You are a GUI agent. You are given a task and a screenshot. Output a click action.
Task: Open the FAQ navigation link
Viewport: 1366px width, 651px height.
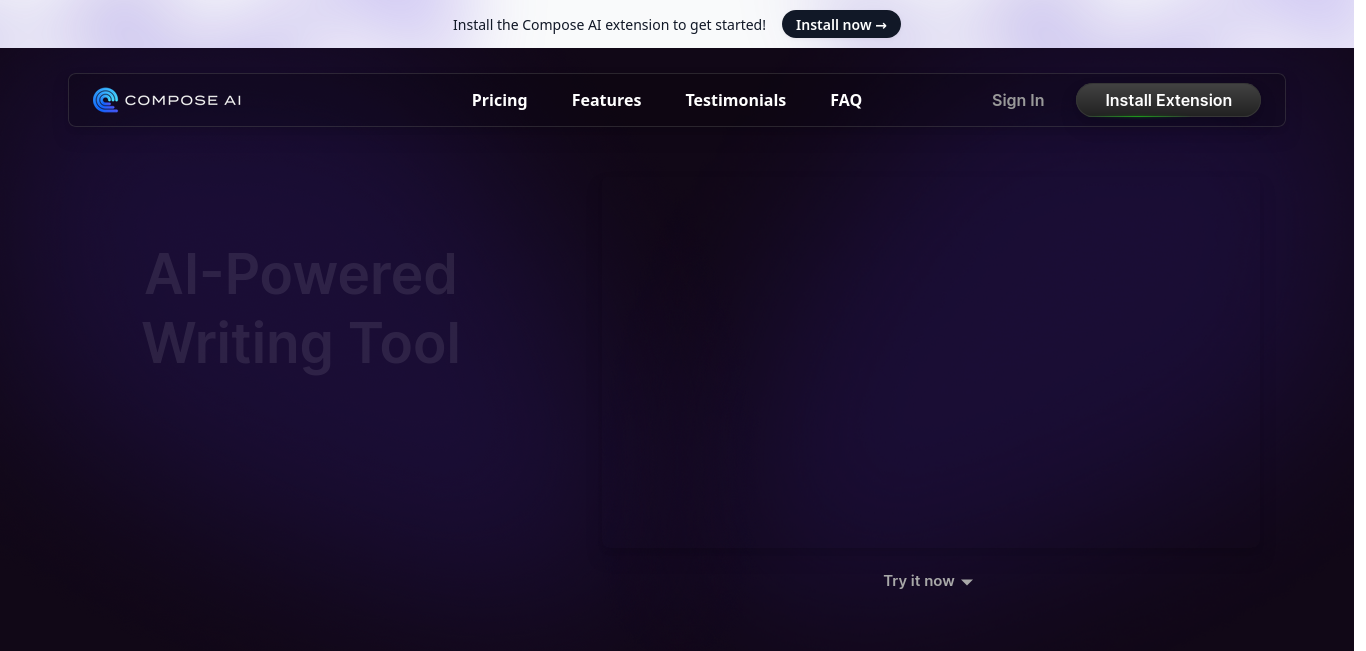click(845, 100)
